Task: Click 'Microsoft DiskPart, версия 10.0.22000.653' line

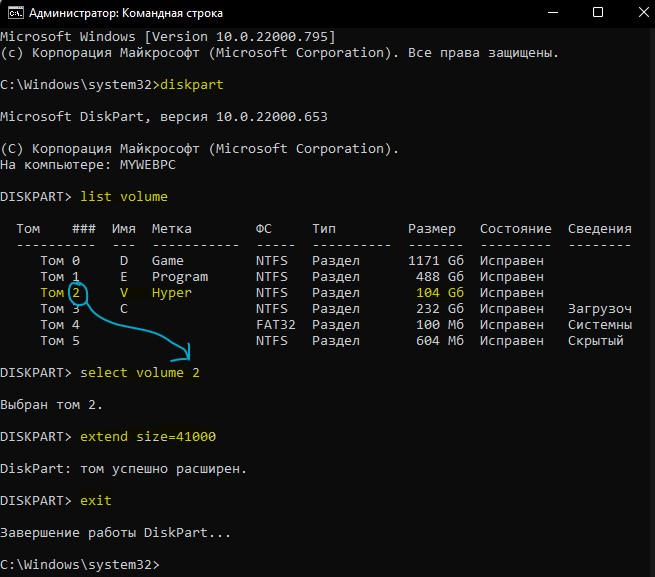Action: pyautogui.click(x=164, y=117)
